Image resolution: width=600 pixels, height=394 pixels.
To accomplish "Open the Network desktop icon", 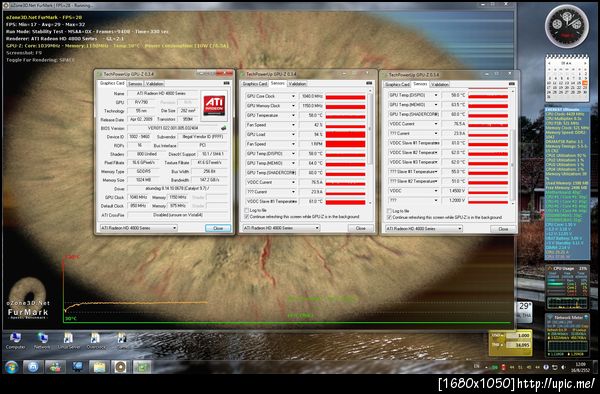I will (42, 341).
